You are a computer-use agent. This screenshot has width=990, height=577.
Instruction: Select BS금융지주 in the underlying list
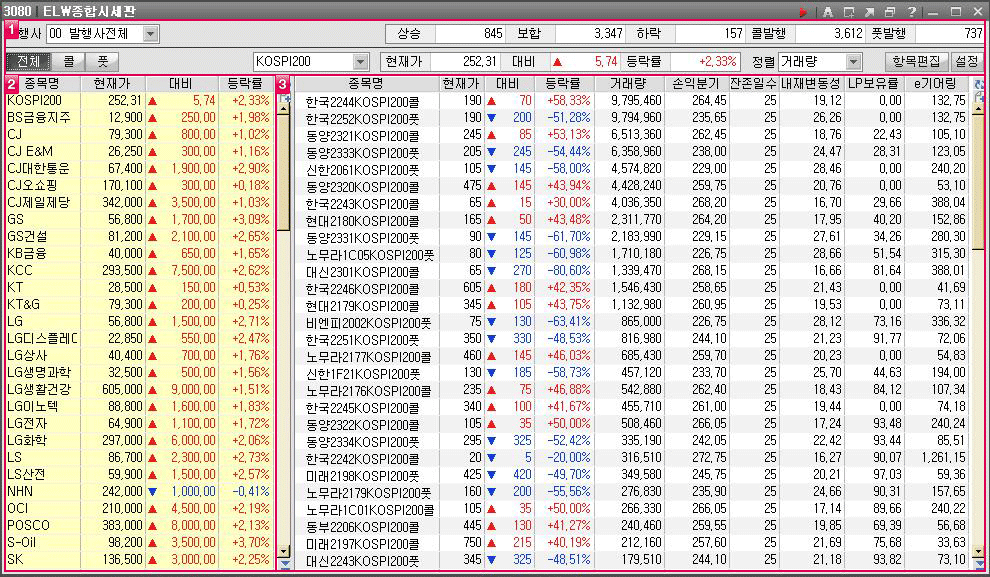coord(139,117)
